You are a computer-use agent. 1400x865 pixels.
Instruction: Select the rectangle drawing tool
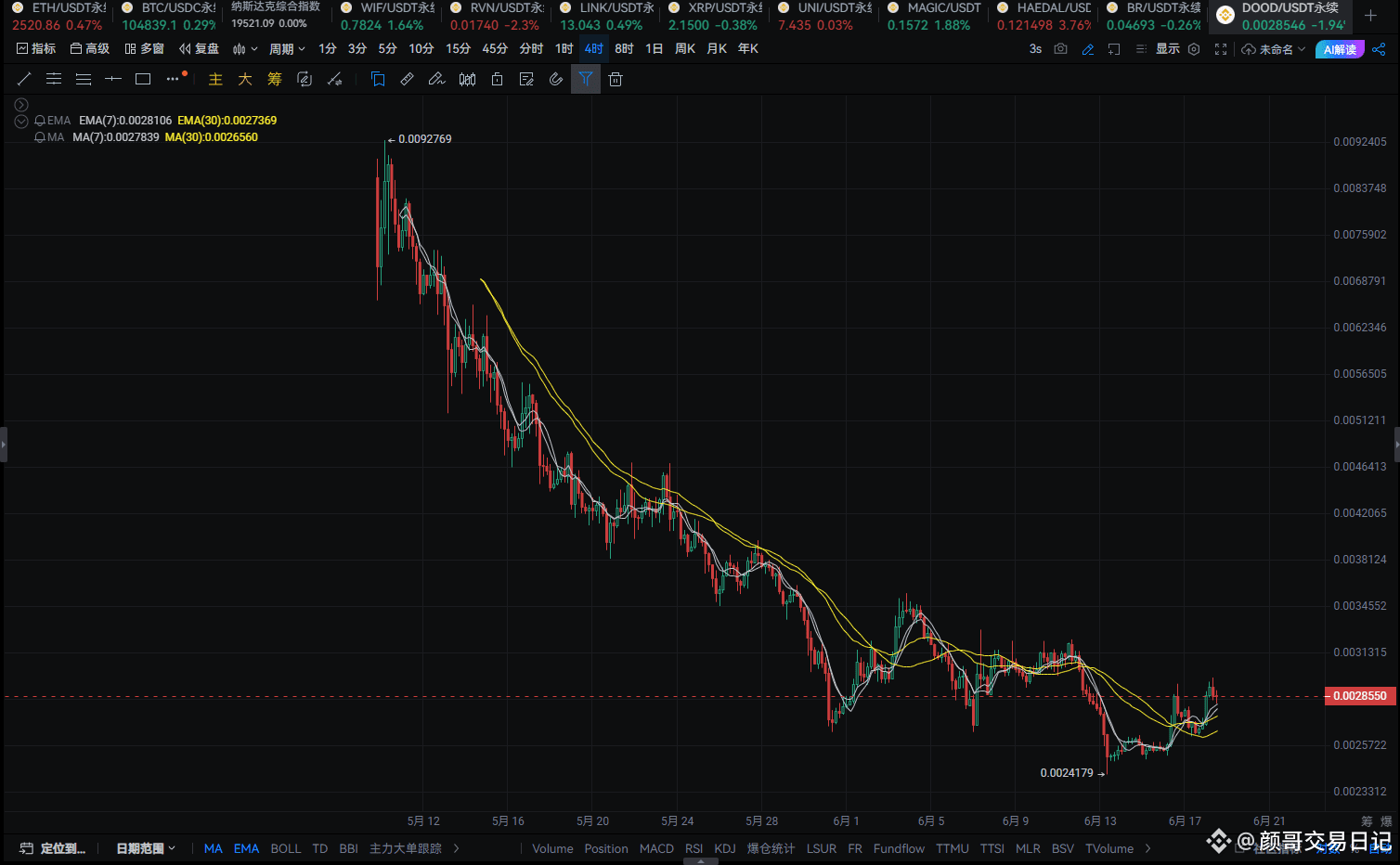pyautogui.click(x=143, y=80)
